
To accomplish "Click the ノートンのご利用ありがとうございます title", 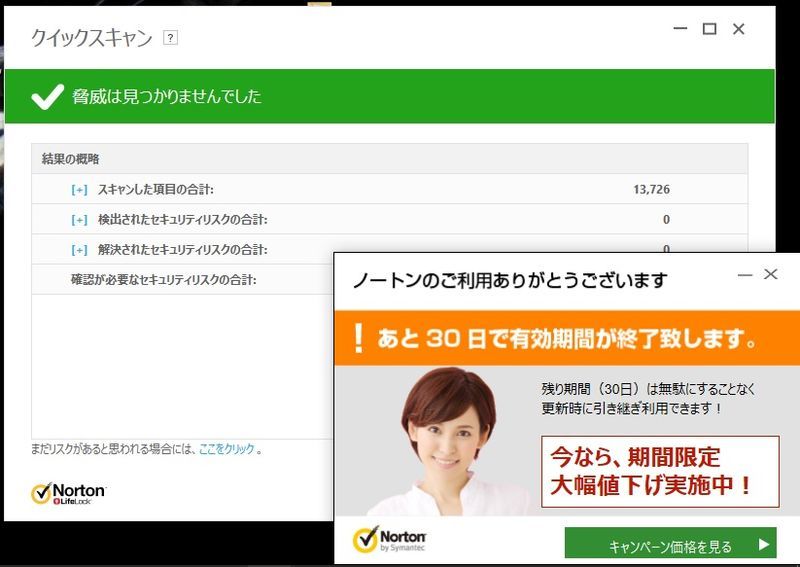I will 510,280.
